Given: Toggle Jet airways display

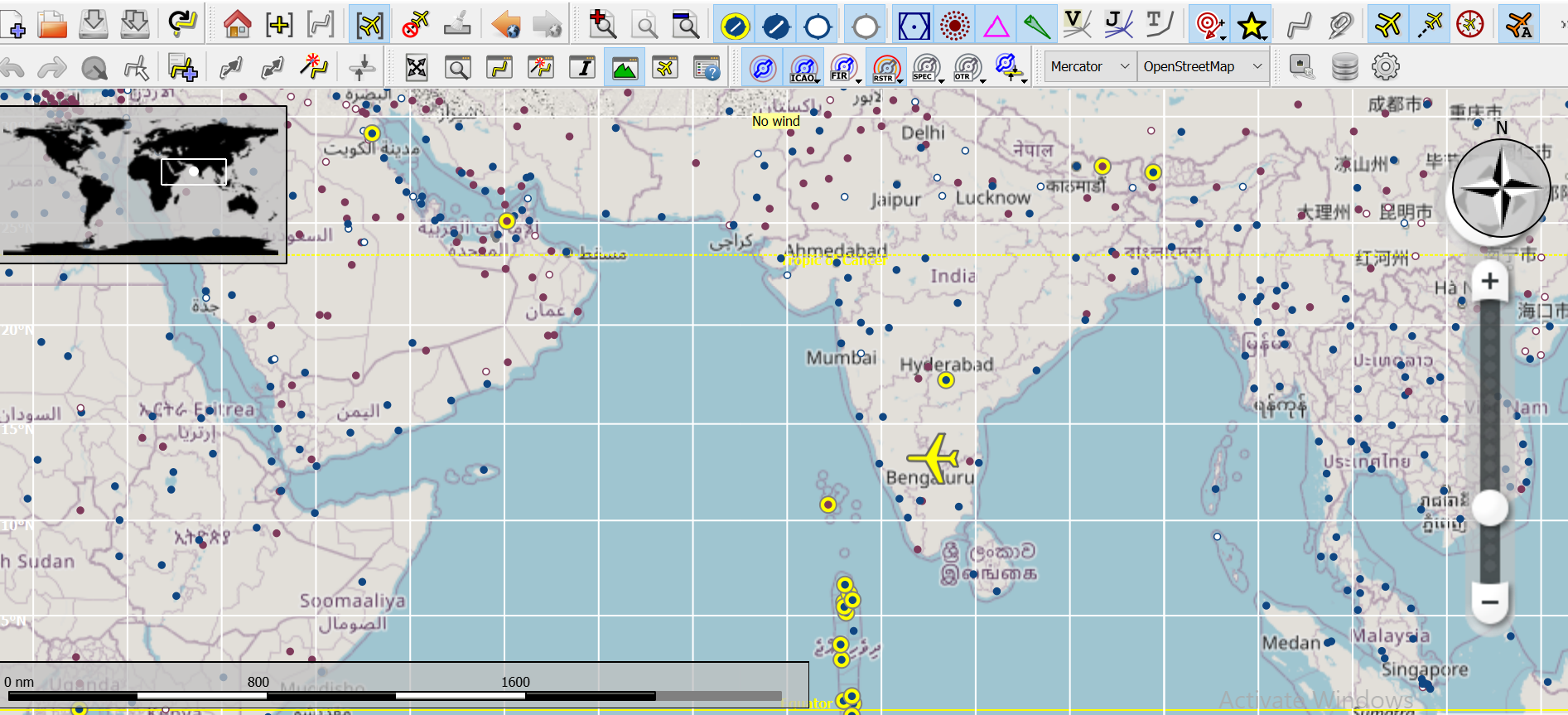Looking at the screenshot, I should pyautogui.click(x=1118, y=25).
